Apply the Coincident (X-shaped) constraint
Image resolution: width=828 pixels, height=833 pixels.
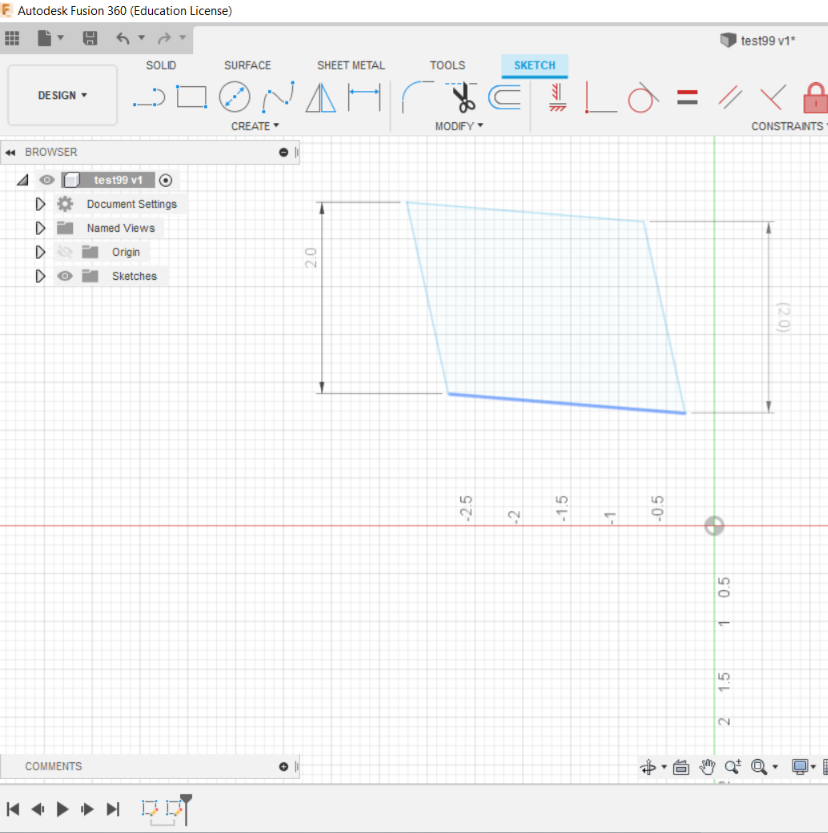click(x=773, y=97)
